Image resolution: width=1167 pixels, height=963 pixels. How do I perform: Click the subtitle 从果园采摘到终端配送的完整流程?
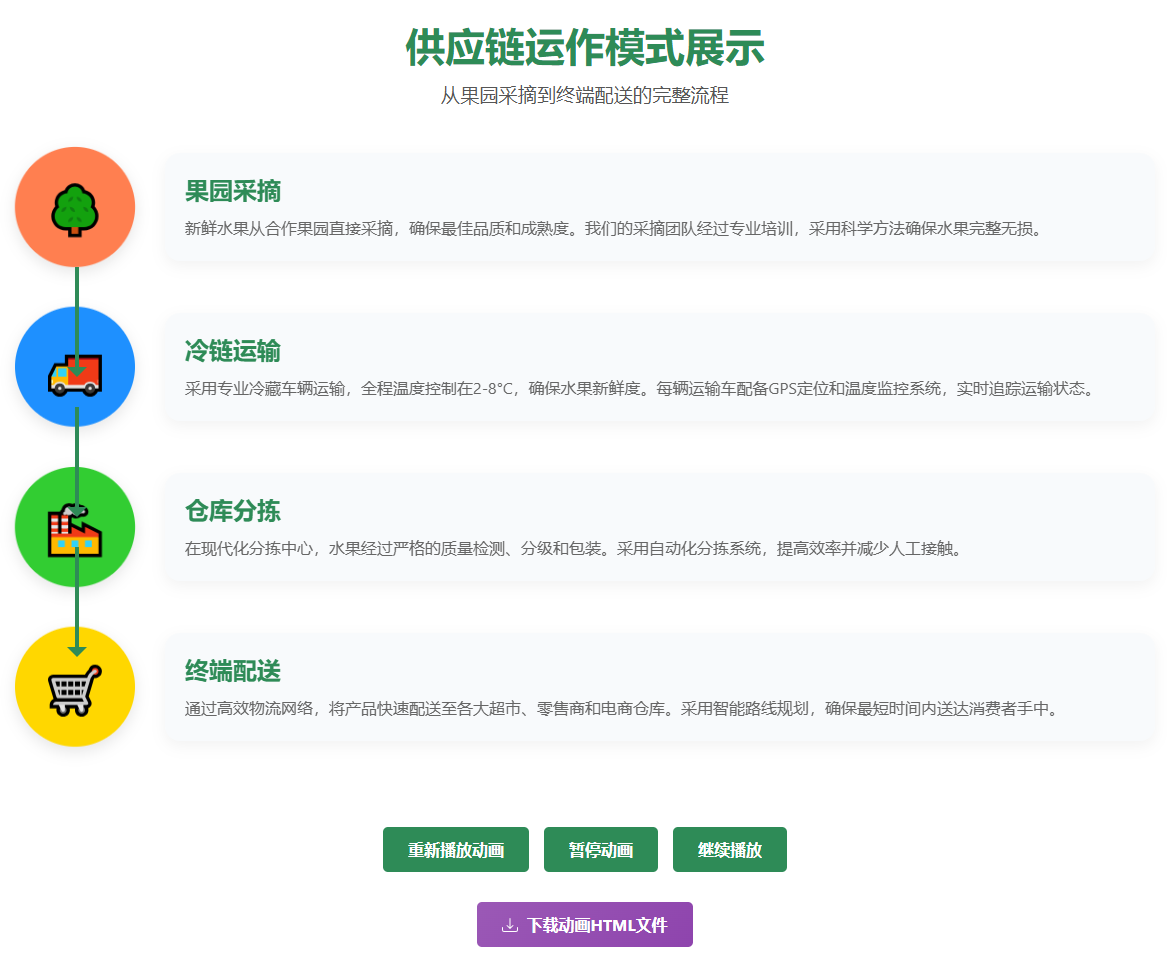(584, 96)
